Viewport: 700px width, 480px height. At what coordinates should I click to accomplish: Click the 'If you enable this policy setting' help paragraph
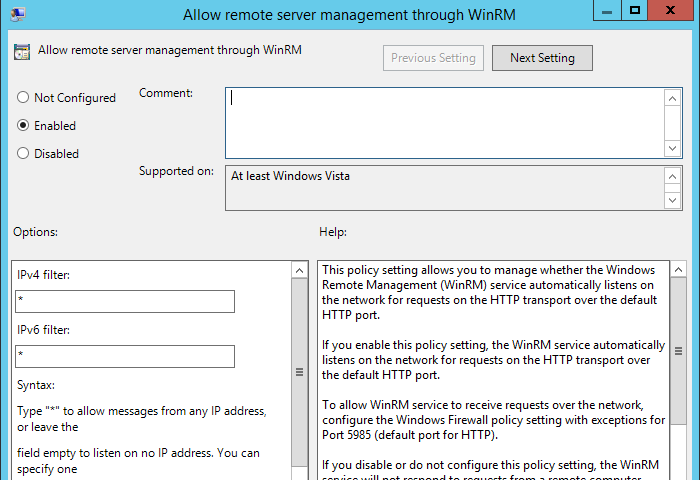[493, 360]
